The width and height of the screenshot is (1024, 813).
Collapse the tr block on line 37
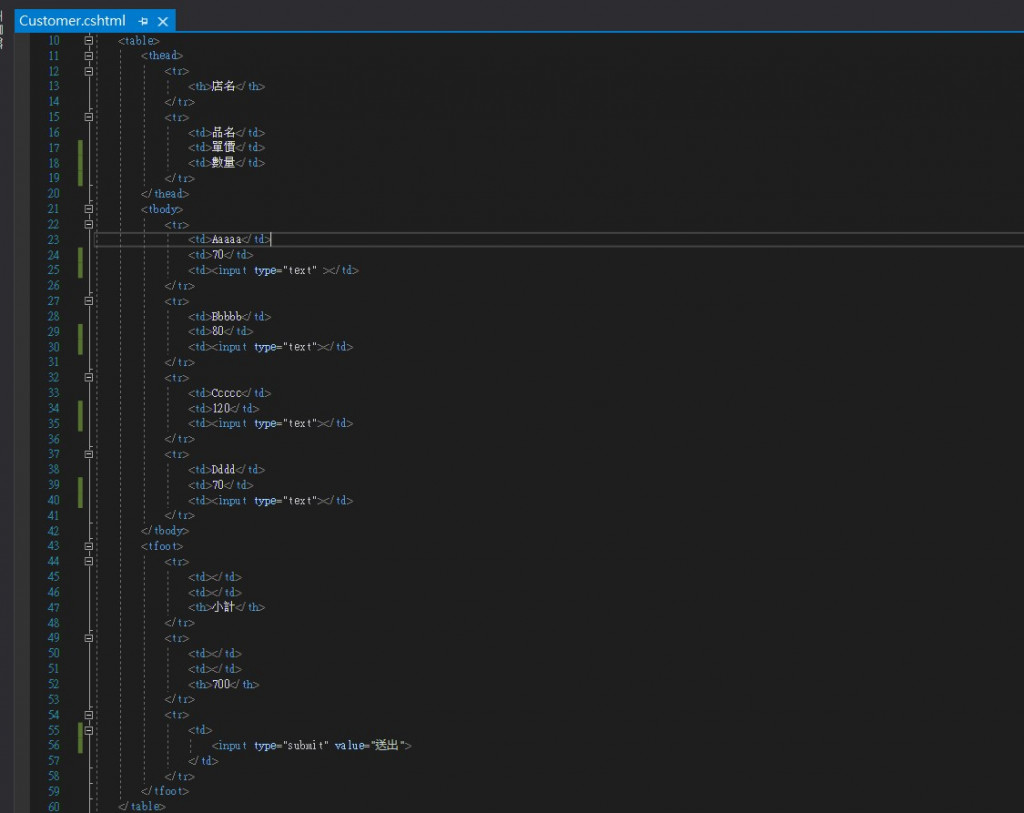point(89,454)
